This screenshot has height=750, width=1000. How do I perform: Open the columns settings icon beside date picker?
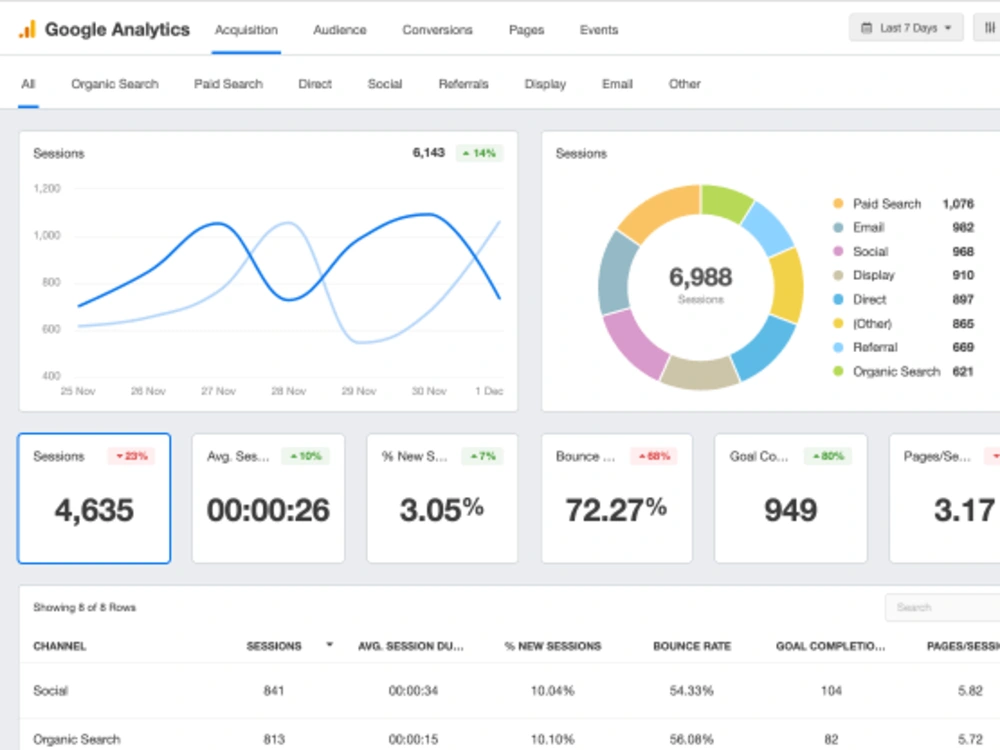point(989,28)
